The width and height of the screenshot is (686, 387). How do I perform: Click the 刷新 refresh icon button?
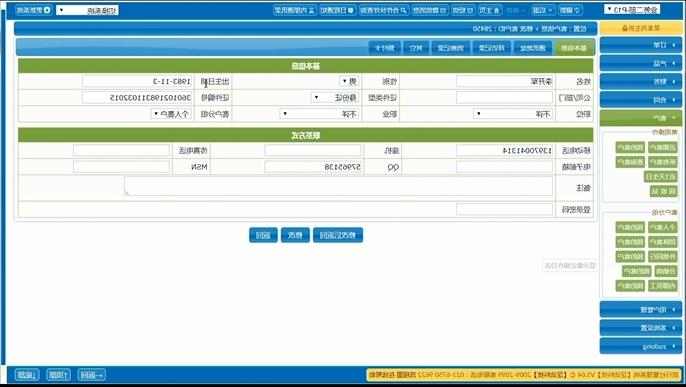click(570, 10)
